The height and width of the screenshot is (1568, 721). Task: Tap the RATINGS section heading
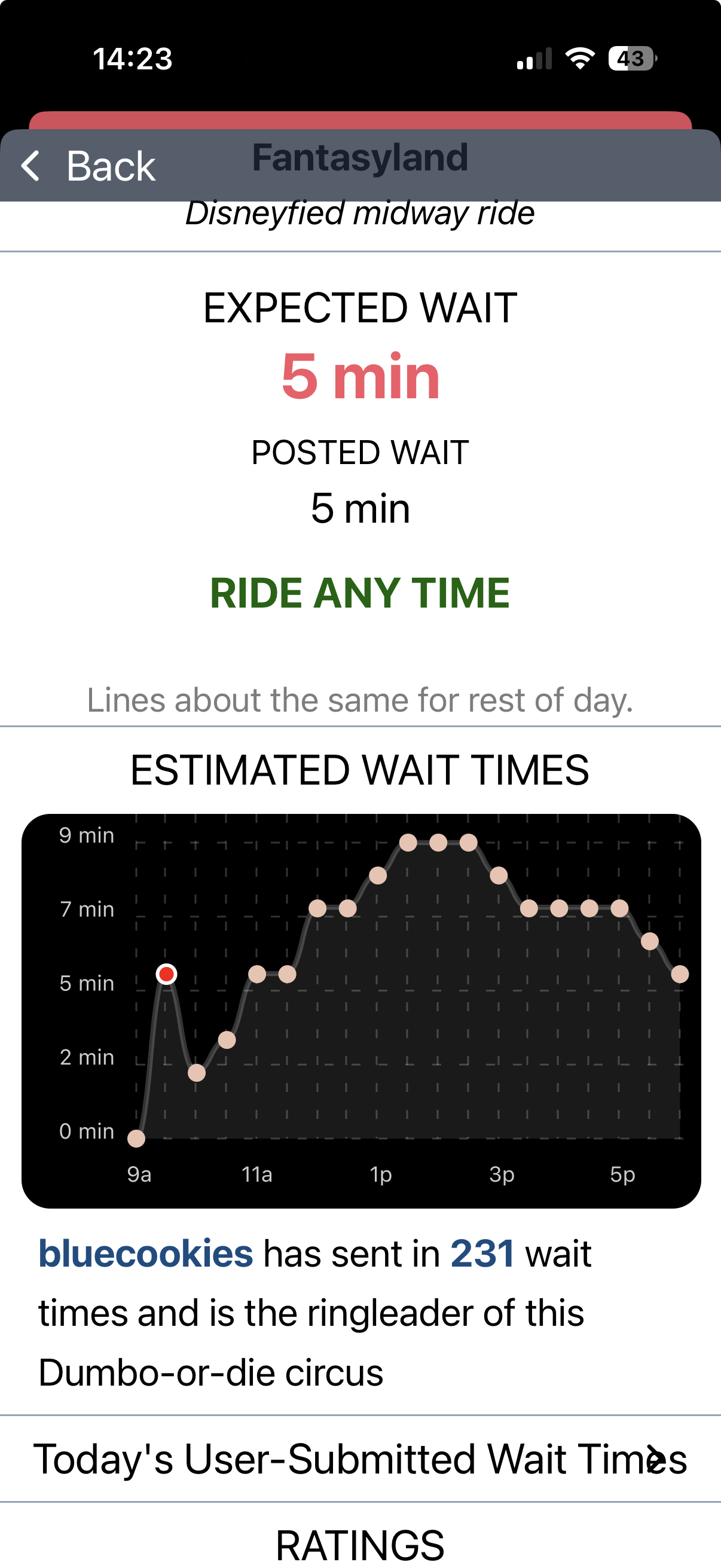(360, 1545)
